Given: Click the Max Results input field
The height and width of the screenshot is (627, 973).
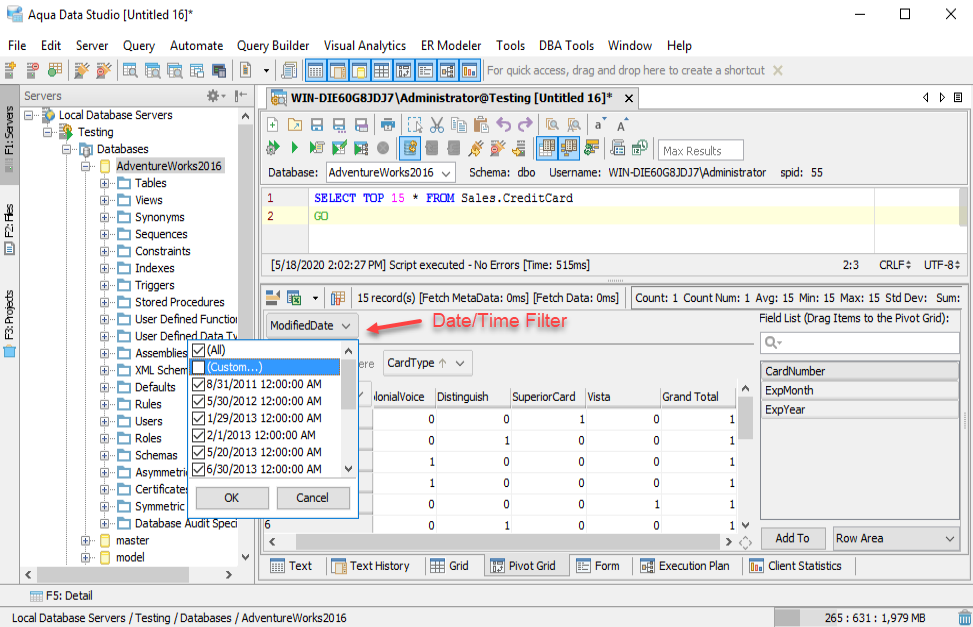Looking at the screenshot, I should (x=701, y=151).
